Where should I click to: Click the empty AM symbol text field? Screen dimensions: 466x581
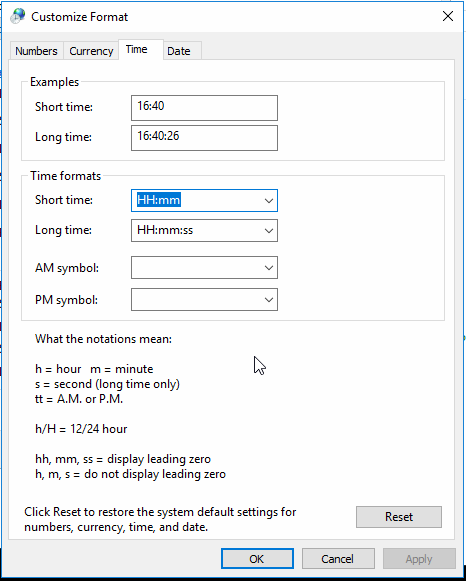196,268
